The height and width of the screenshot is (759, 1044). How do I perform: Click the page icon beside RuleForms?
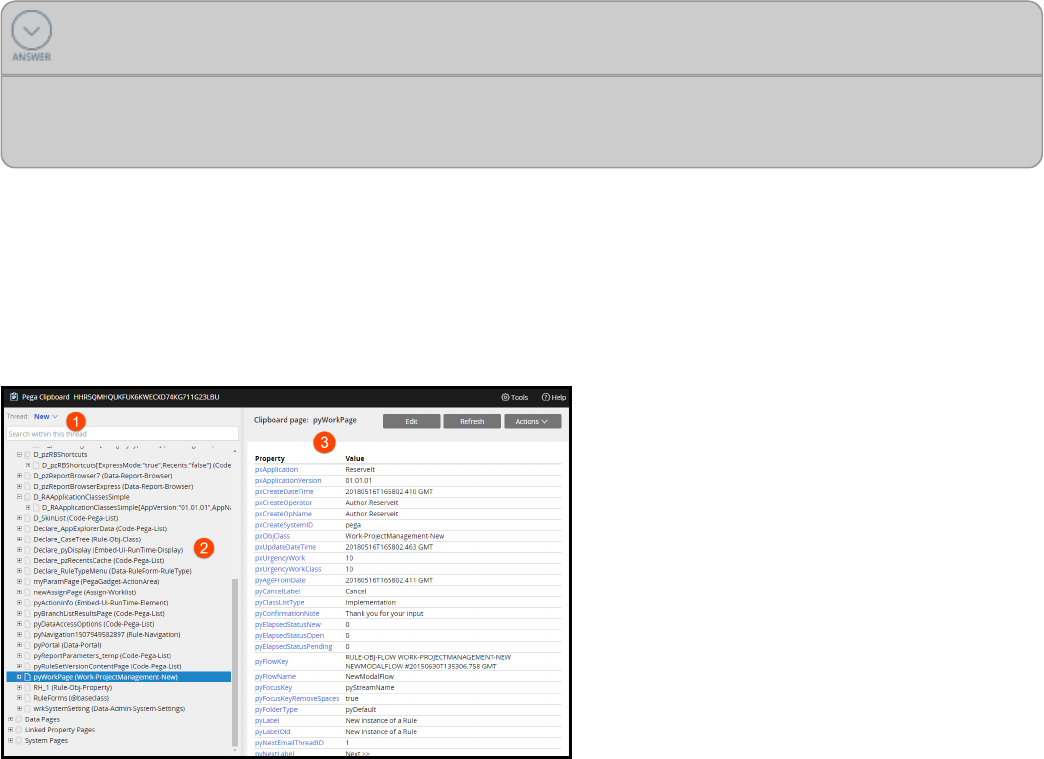28,698
